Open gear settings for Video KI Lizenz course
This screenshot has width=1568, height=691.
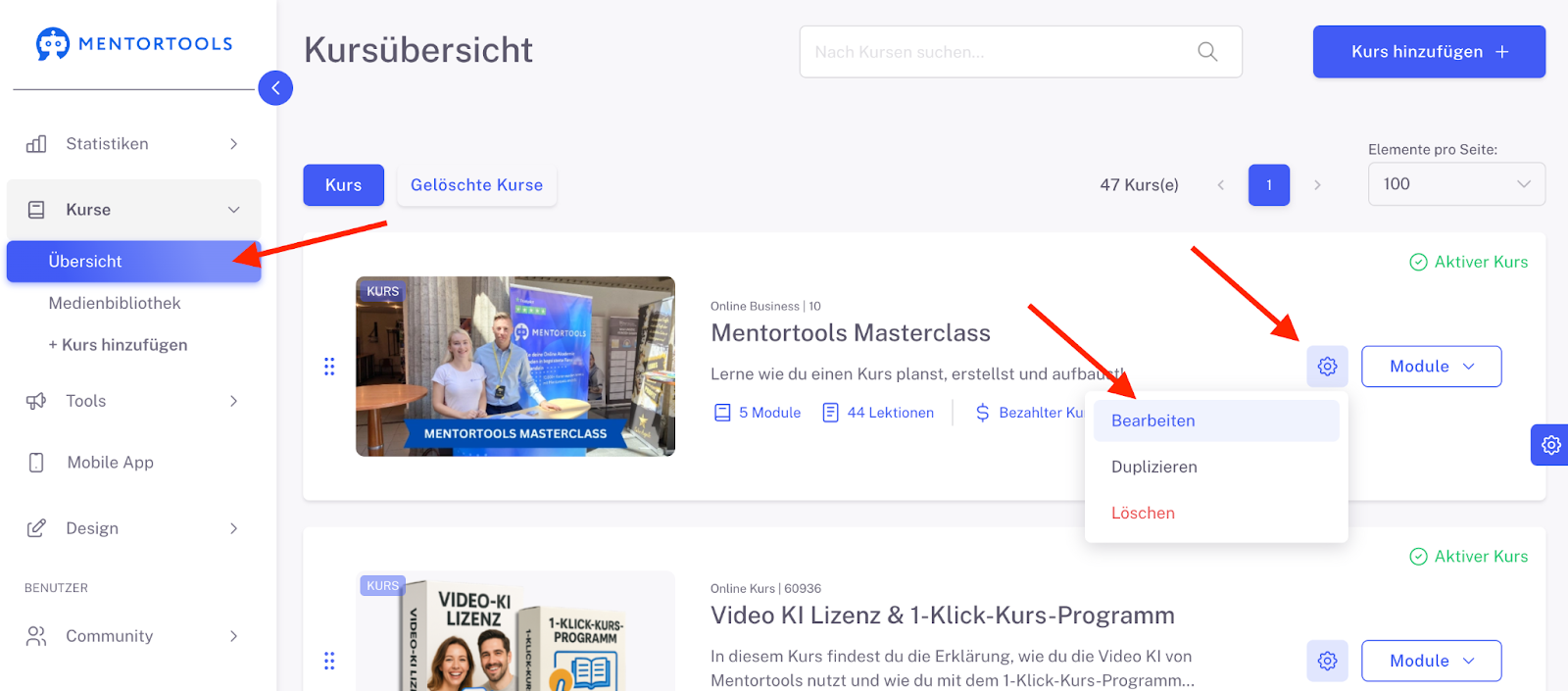pos(1327,661)
